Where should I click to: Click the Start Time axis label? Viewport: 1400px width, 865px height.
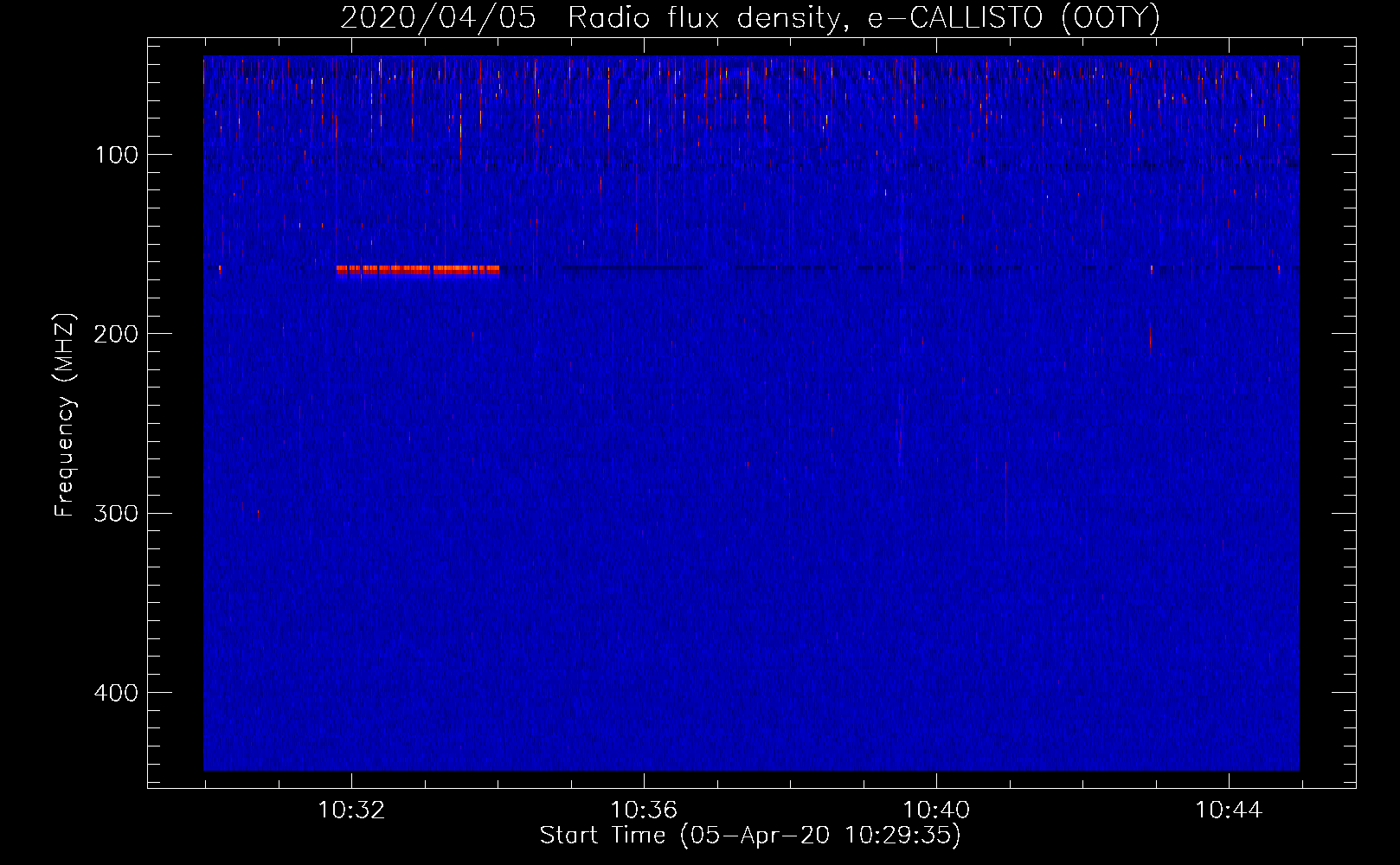(x=750, y=836)
